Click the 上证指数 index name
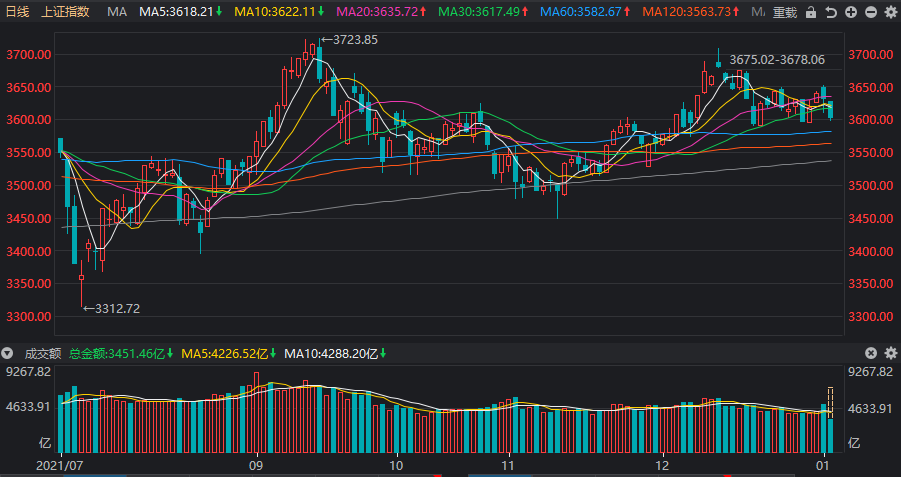This screenshot has height=477, width=901. click(66, 11)
